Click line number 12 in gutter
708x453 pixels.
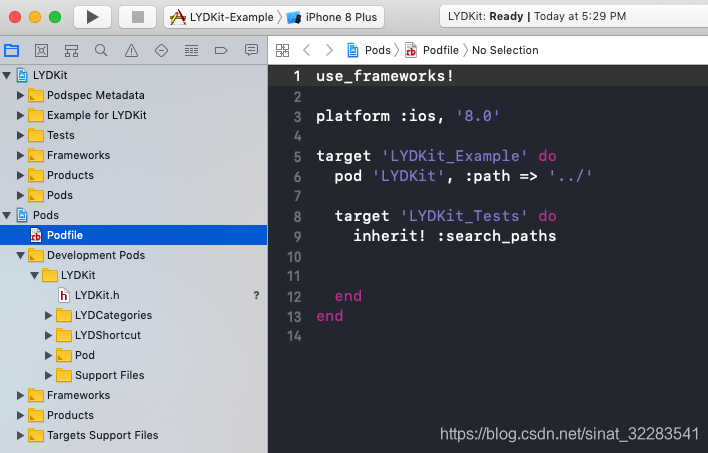(294, 297)
